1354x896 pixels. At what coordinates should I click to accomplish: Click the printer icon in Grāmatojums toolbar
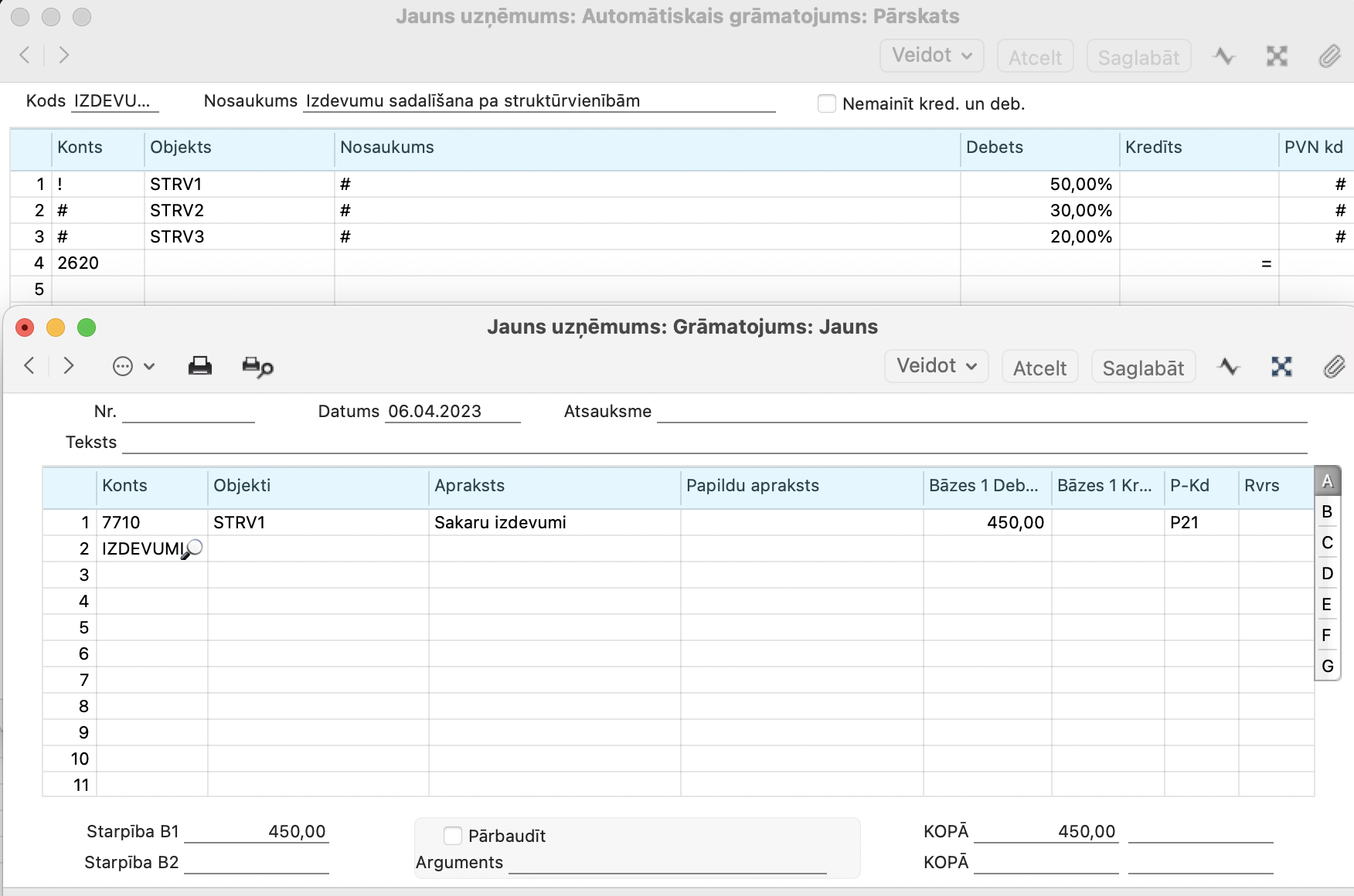click(x=200, y=366)
